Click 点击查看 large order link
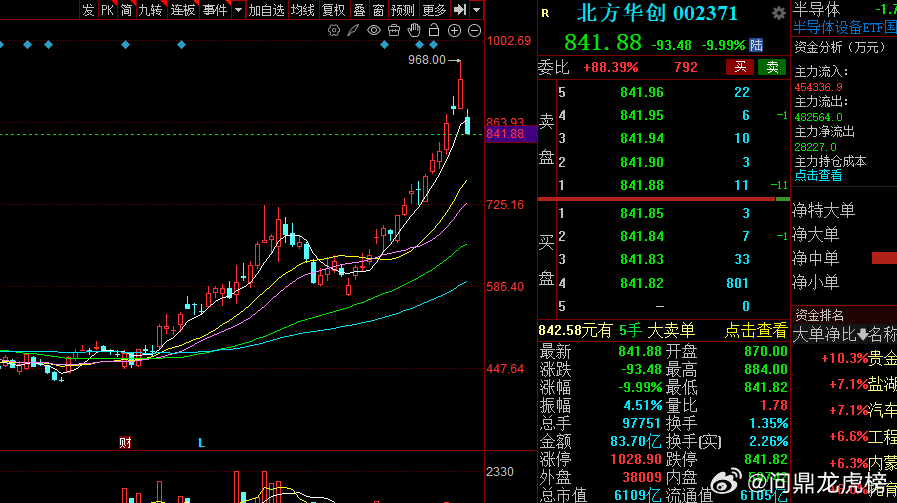The height and width of the screenshot is (503, 897). pyautogui.click(x=756, y=330)
